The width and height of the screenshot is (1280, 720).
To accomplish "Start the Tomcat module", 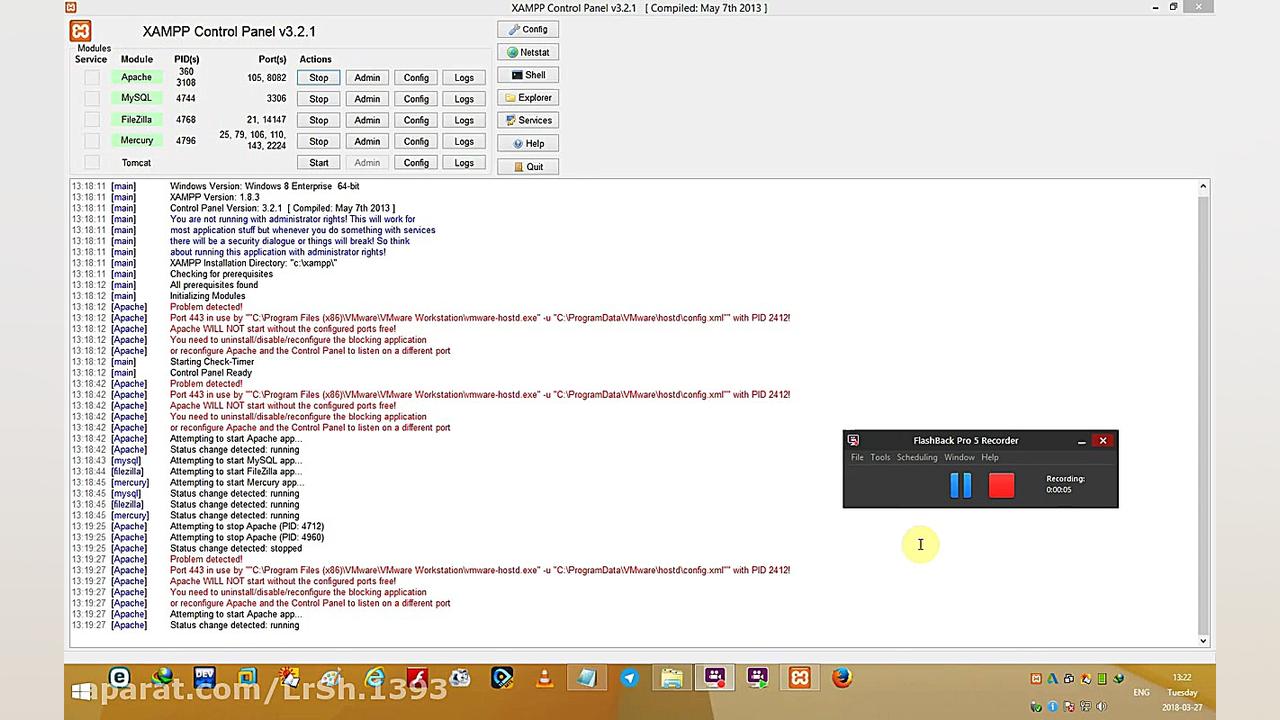I will point(318,163).
